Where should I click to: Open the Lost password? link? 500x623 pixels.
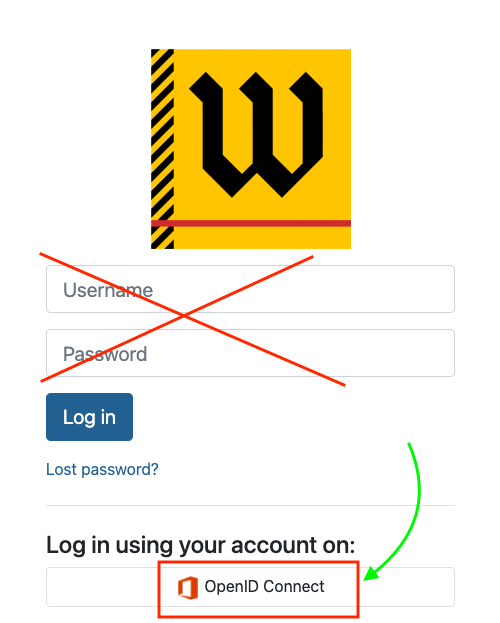point(102,469)
